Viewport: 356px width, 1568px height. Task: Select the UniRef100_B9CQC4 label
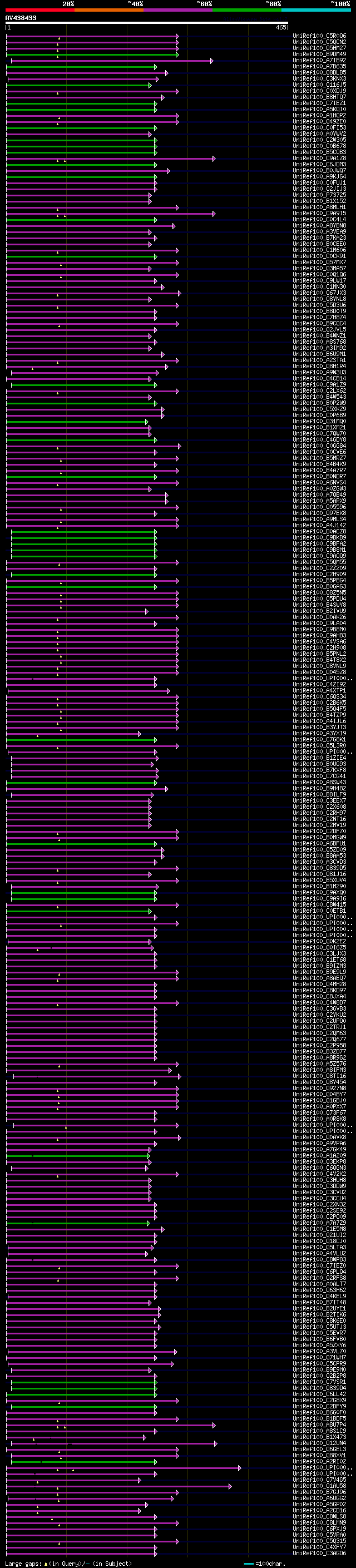[x=319, y=323]
